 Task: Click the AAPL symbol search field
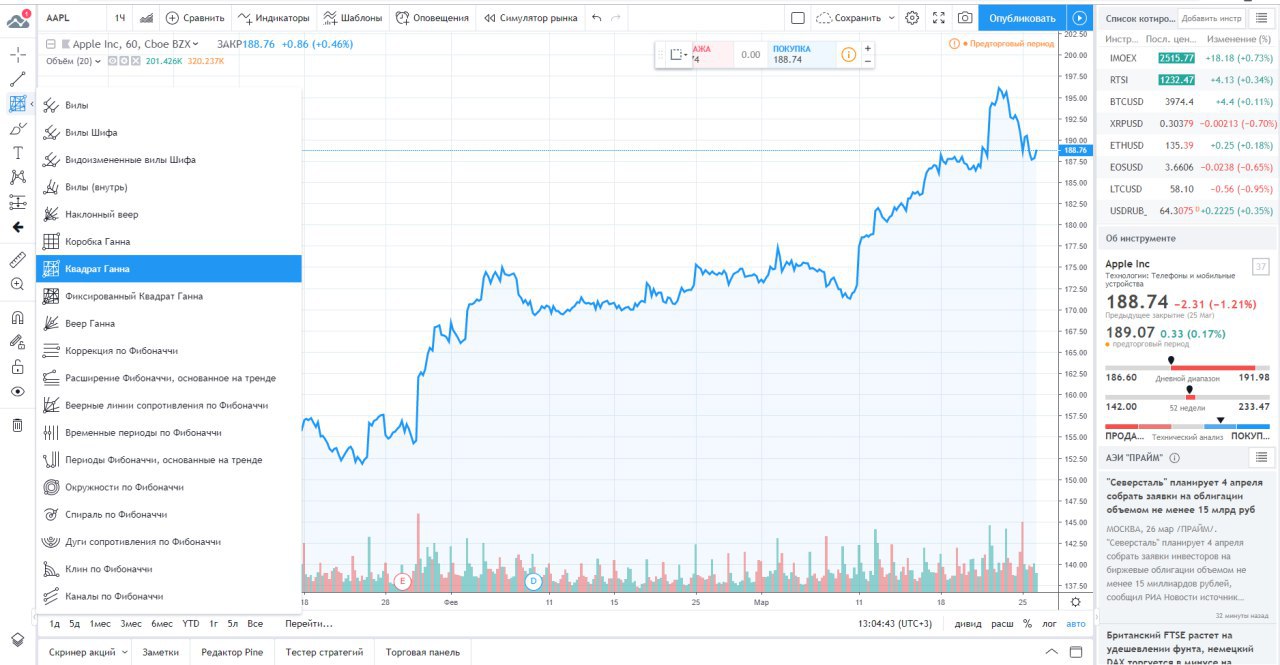pos(70,18)
